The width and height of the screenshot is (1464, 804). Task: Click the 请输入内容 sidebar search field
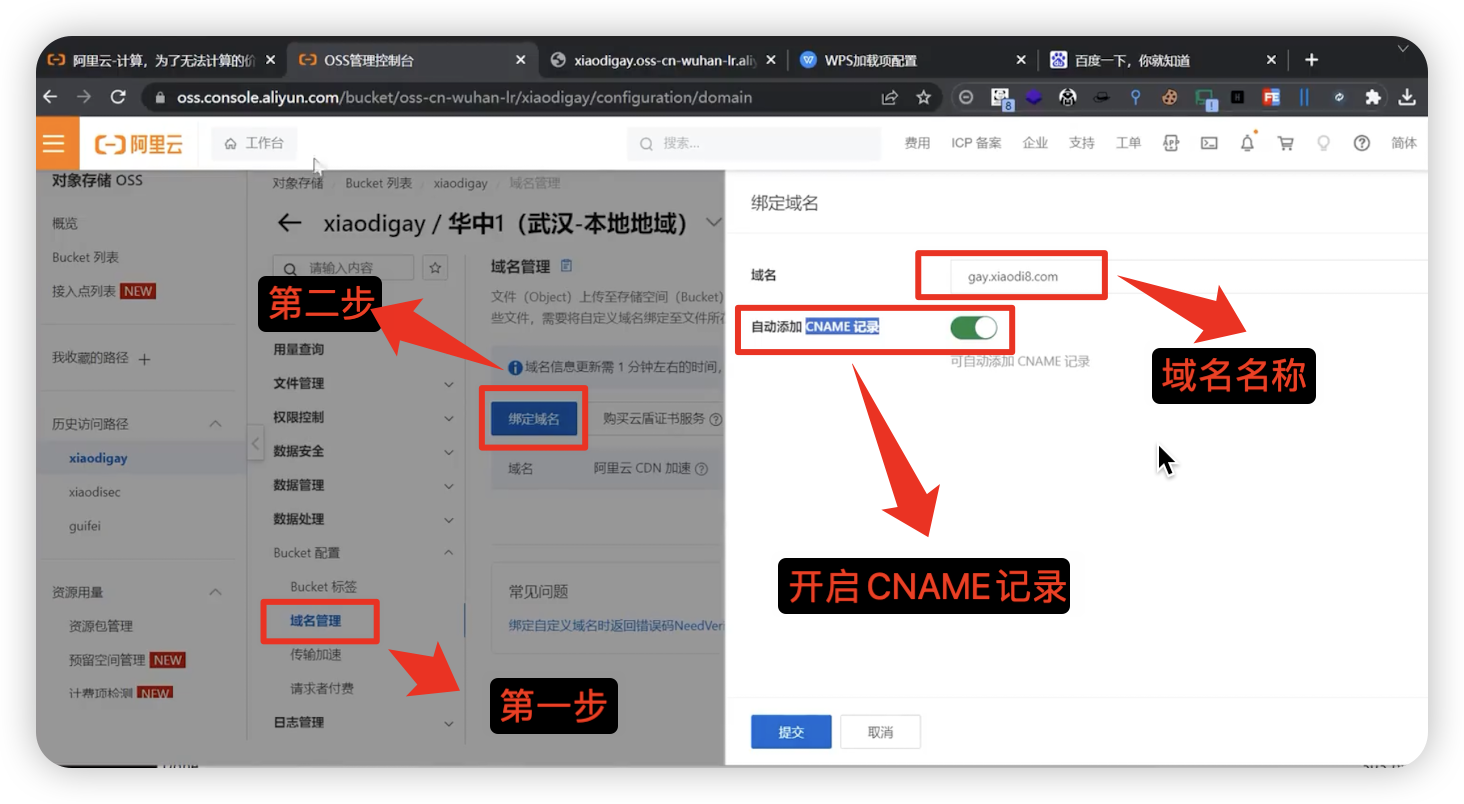point(343,267)
